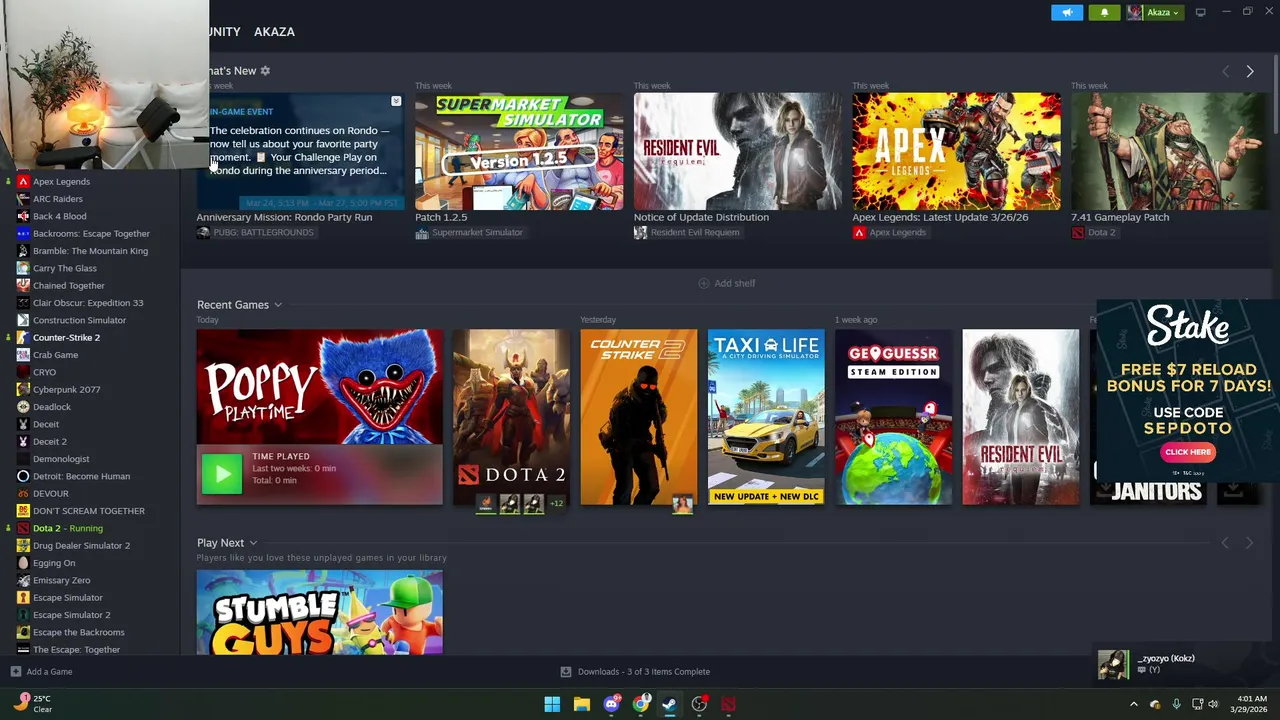Open Taxi Life game cover

(766, 417)
